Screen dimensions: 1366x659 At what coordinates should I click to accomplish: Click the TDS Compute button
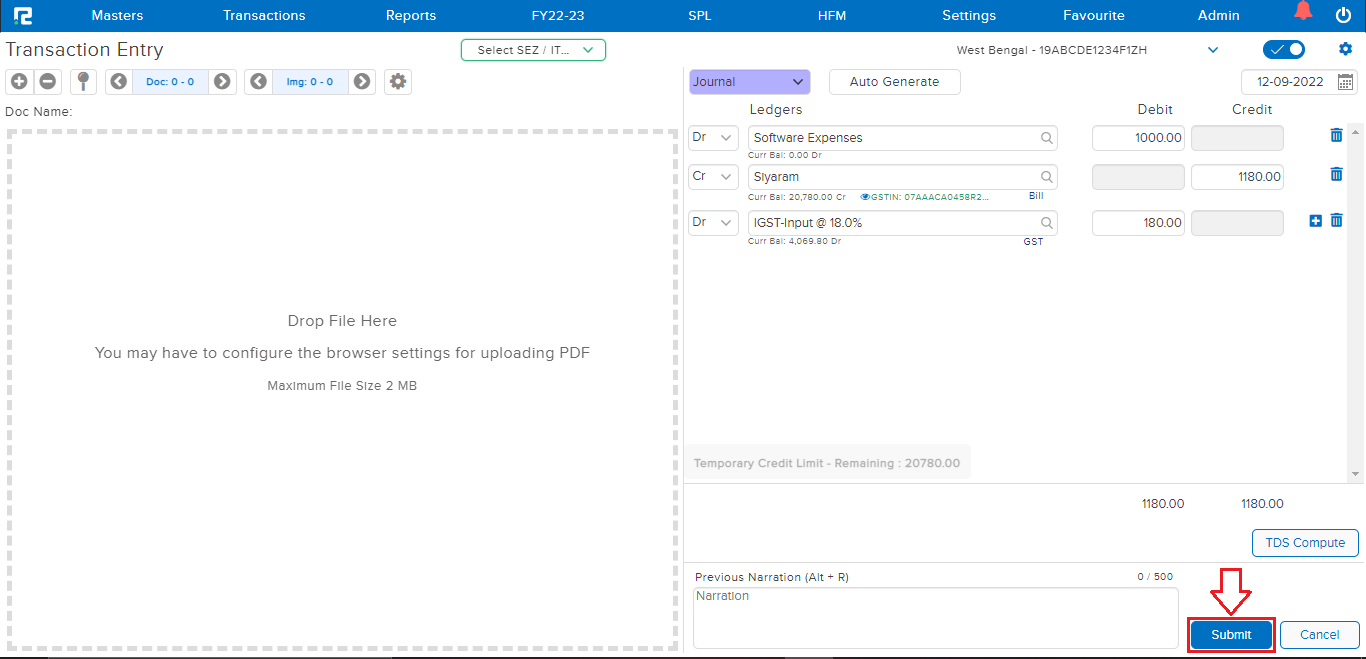pos(1305,543)
